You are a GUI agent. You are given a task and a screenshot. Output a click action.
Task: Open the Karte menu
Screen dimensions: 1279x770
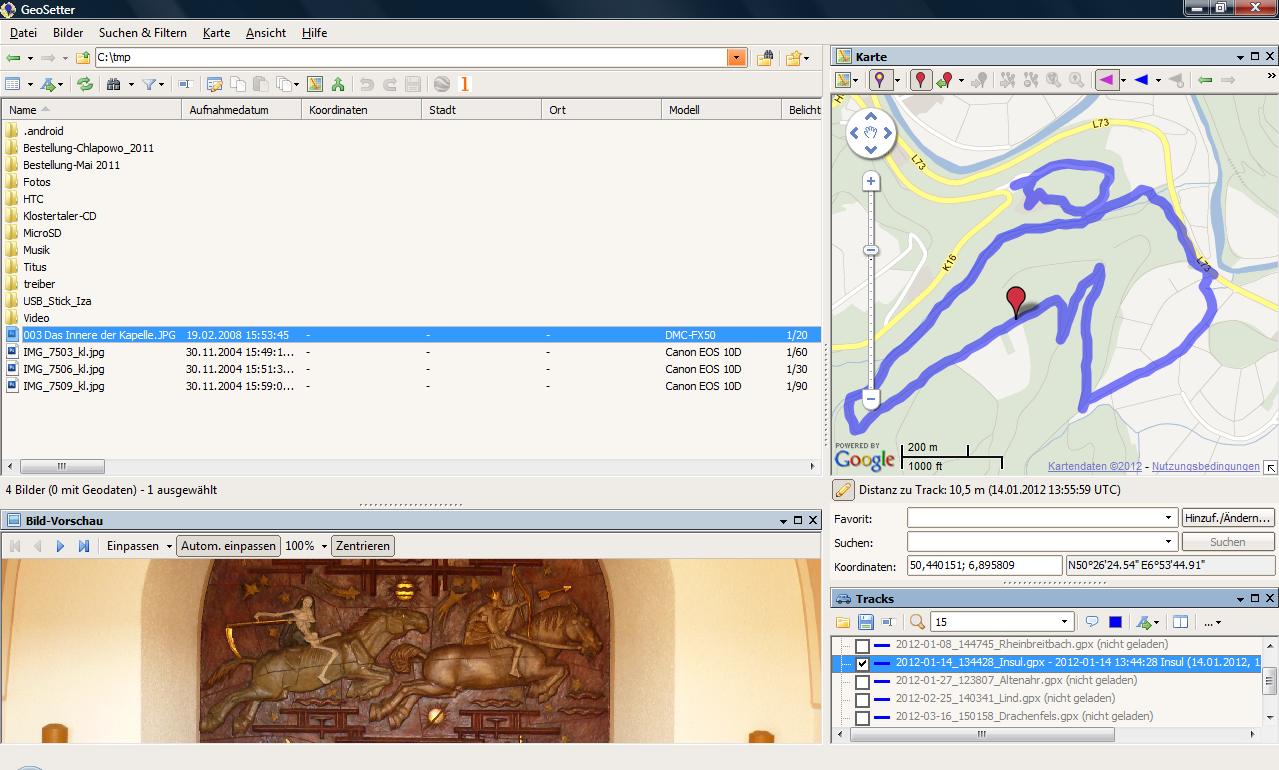[216, 33]
